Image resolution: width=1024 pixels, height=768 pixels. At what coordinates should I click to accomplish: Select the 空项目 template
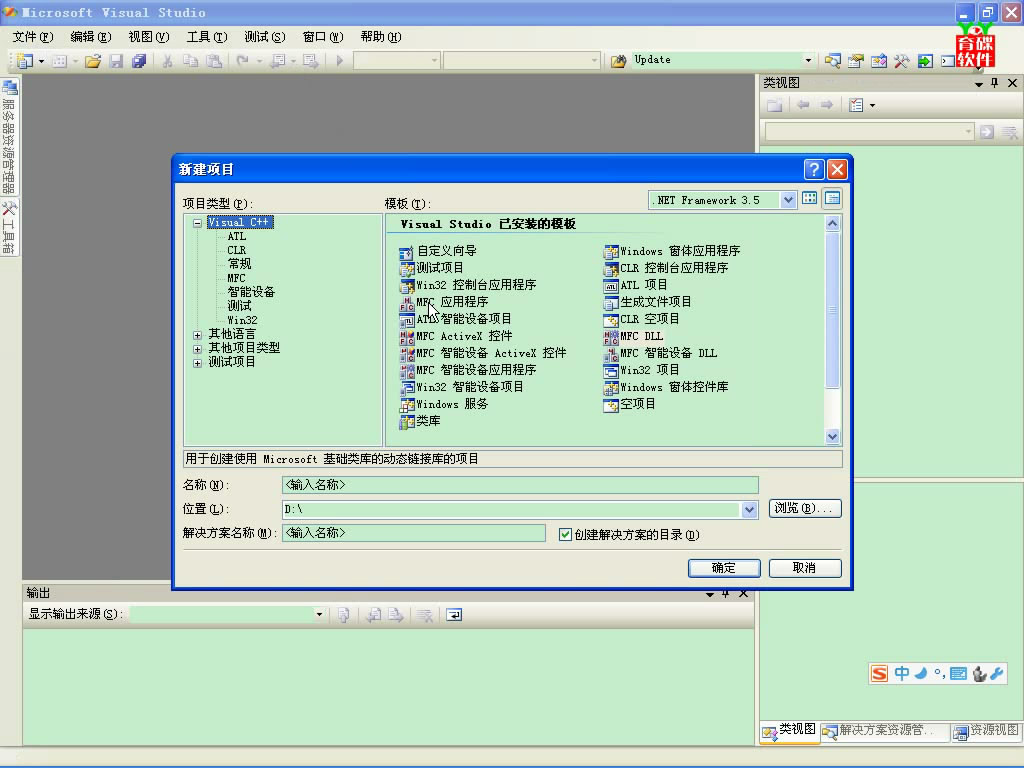click(630, 404)
